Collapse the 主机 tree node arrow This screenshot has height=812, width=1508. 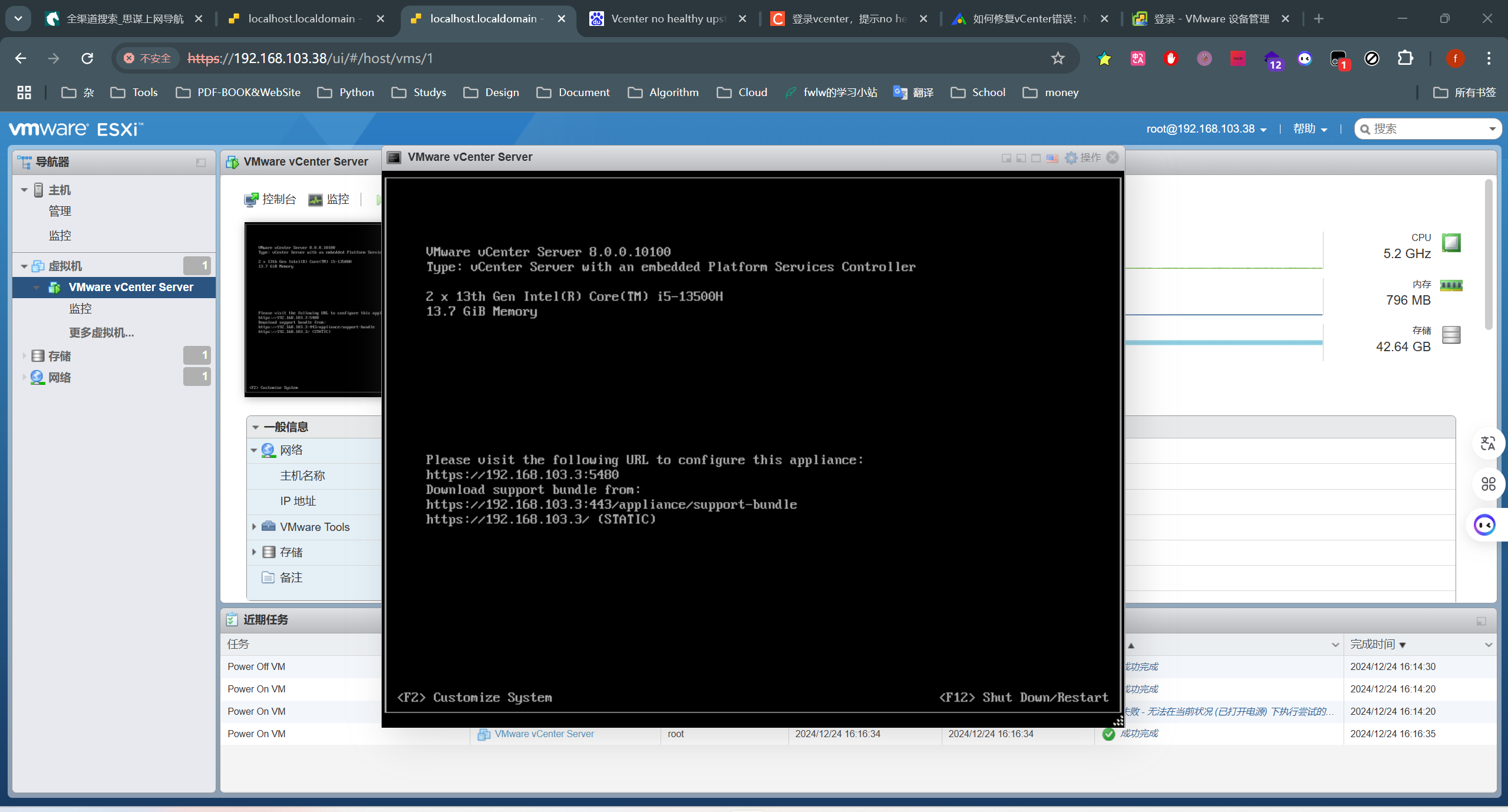pyautogui.click(x=24, y=190)
